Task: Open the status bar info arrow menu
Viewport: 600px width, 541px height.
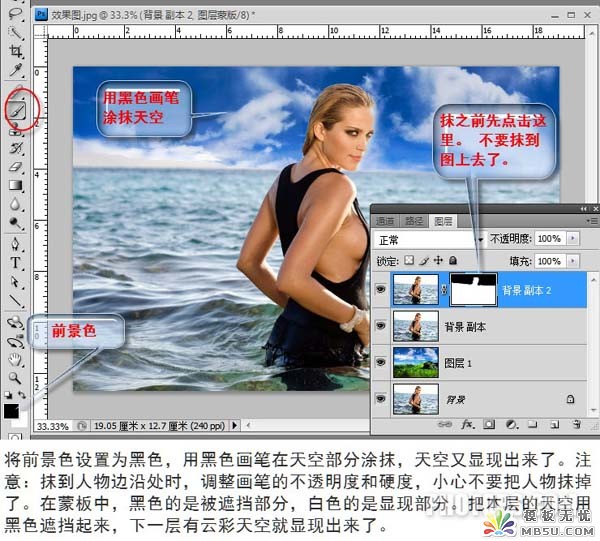Action: coord(235,425)
